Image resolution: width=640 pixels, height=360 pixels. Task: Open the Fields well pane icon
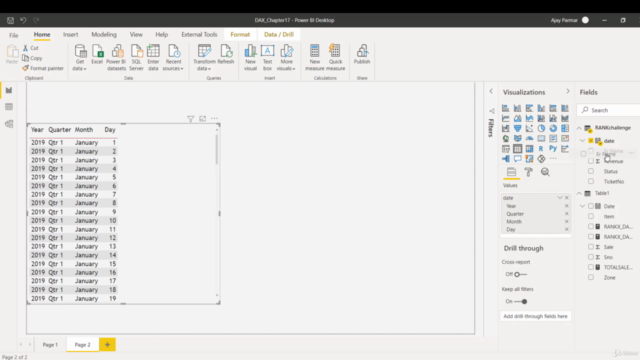click(x=511, y=172)
